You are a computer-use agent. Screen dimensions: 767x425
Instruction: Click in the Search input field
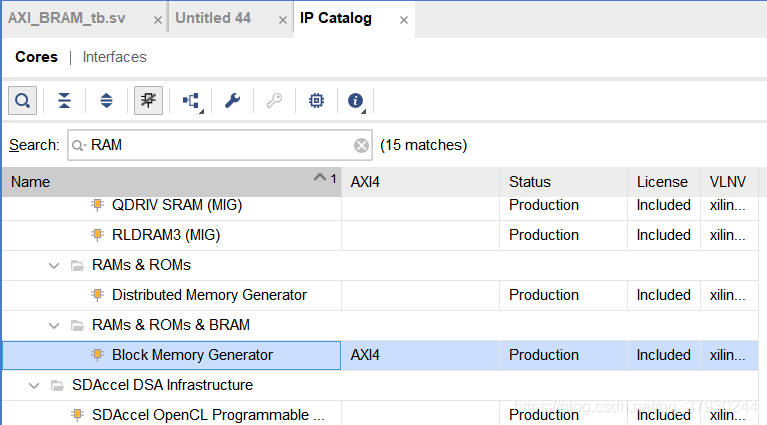[220, 146]
